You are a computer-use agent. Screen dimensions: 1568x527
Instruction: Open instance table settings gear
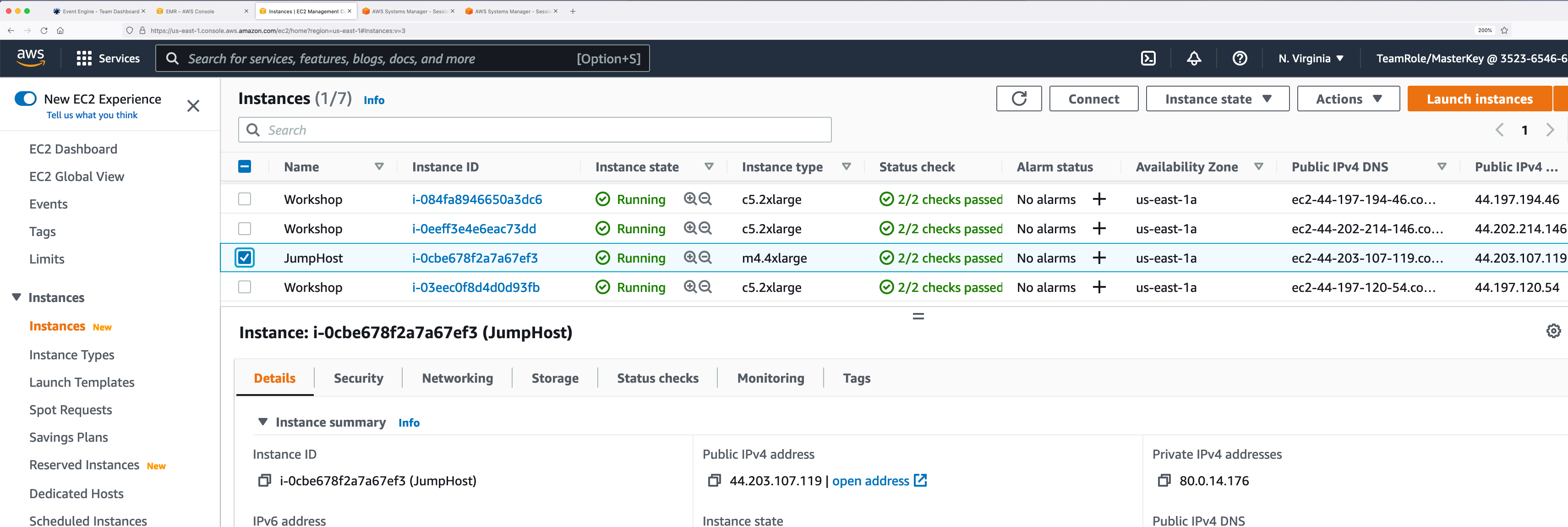coord(1553,331)
